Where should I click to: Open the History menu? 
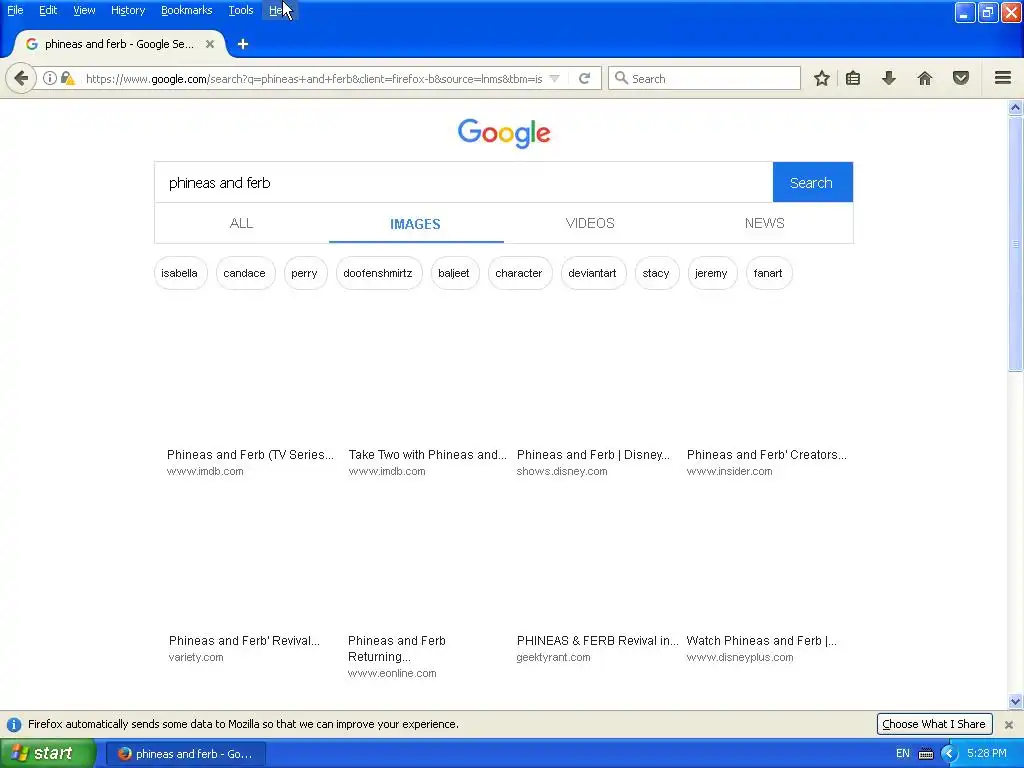pos(128,10)
